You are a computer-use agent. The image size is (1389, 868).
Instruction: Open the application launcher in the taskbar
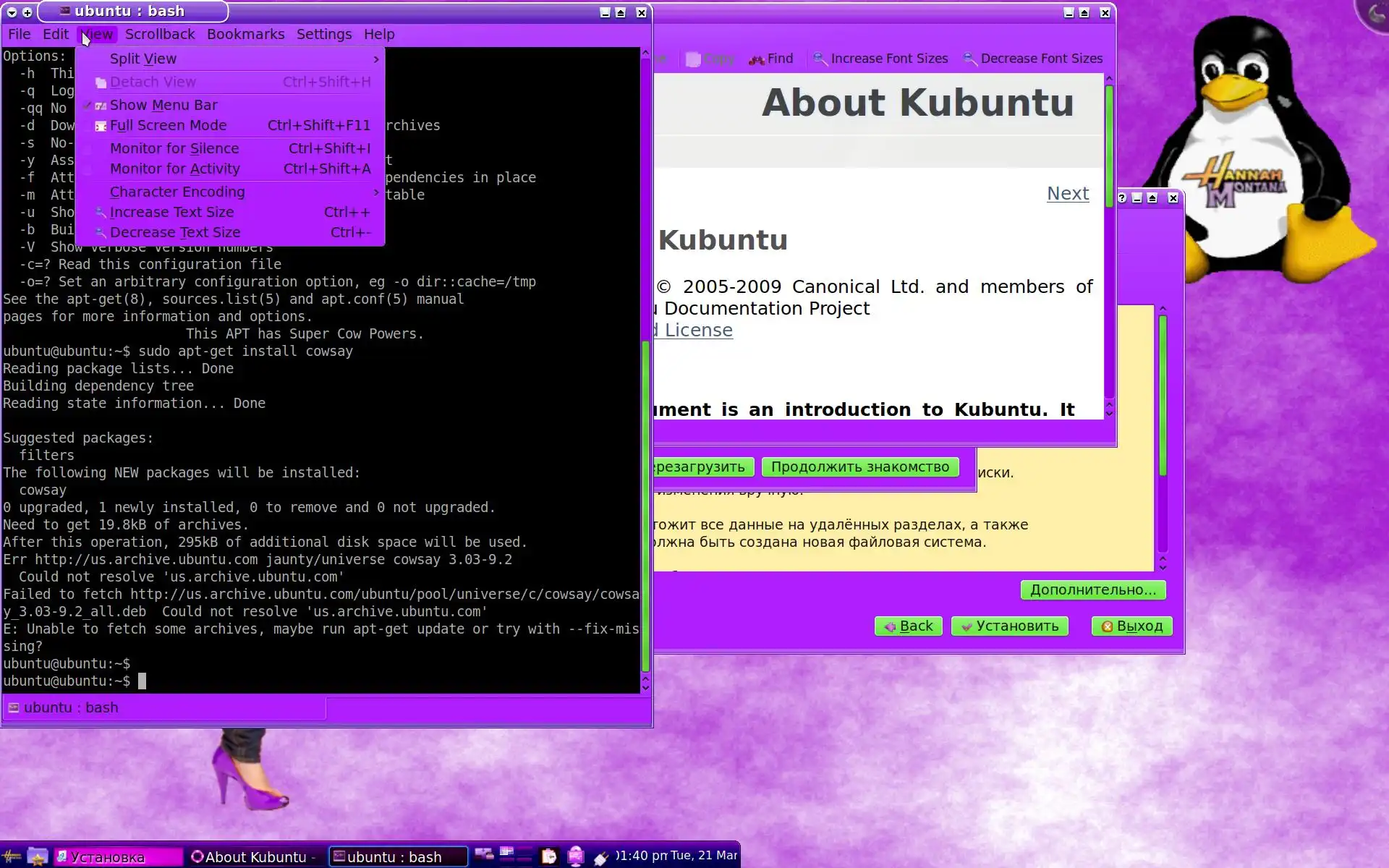[12, 857]
